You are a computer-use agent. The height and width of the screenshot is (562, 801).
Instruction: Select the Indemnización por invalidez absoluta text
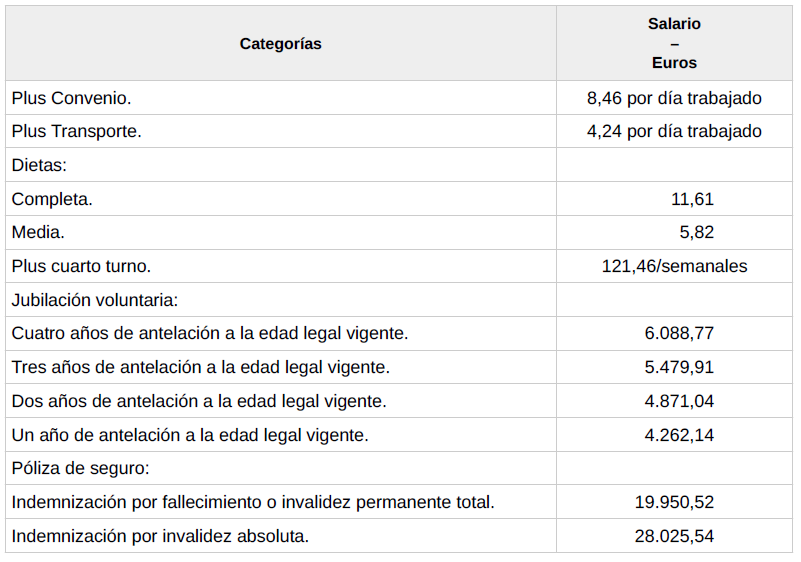pos(160,536)
